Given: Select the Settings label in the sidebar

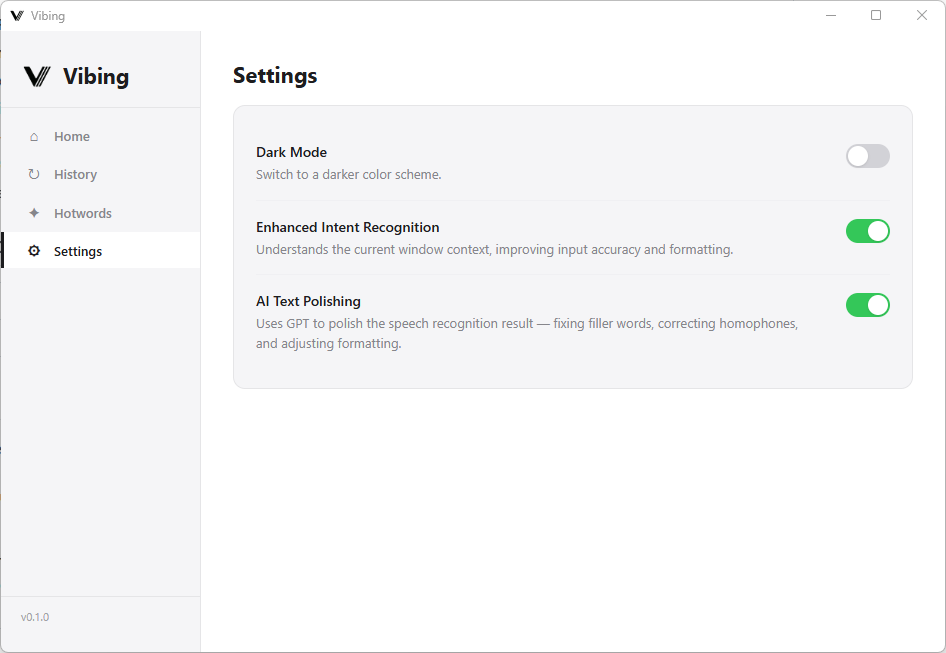Looking at the screenshot, I should (78, 251).
